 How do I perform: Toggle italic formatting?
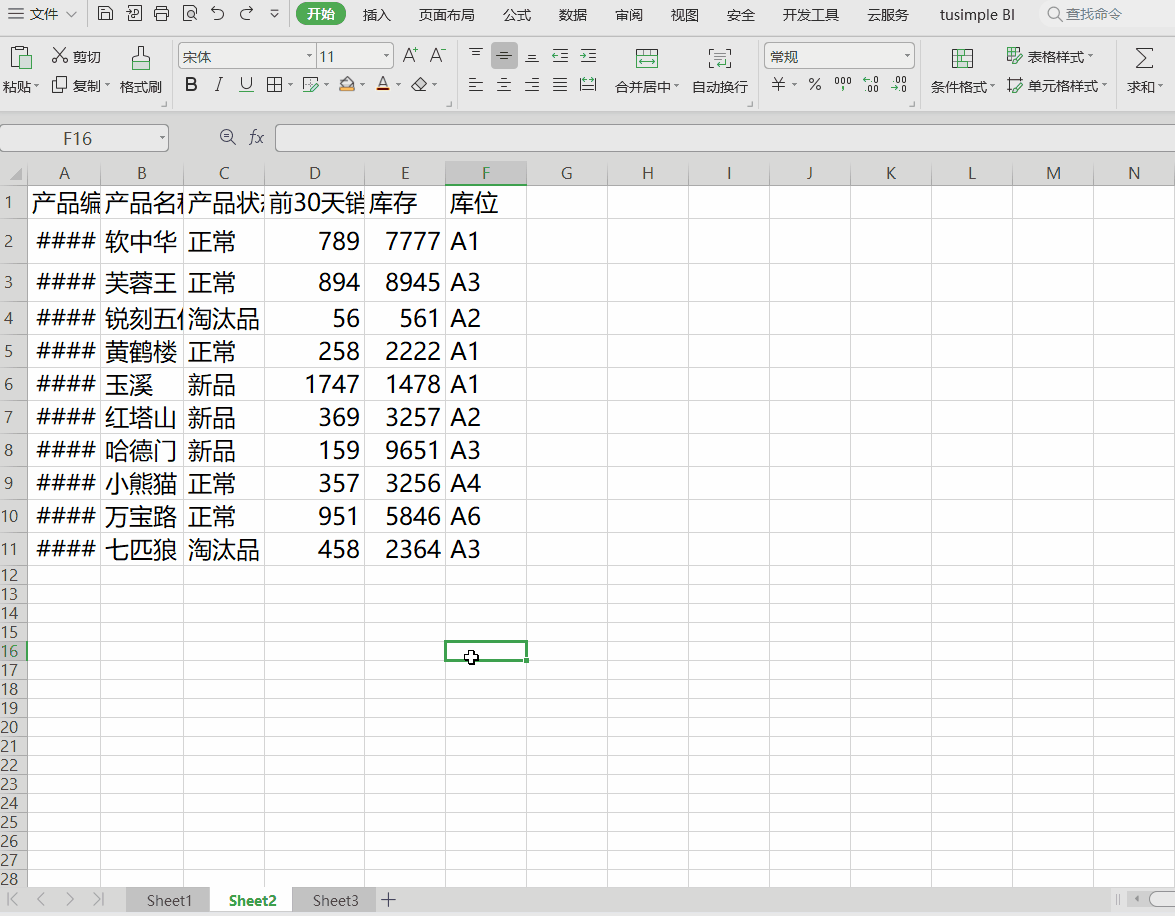click(219, 85)
